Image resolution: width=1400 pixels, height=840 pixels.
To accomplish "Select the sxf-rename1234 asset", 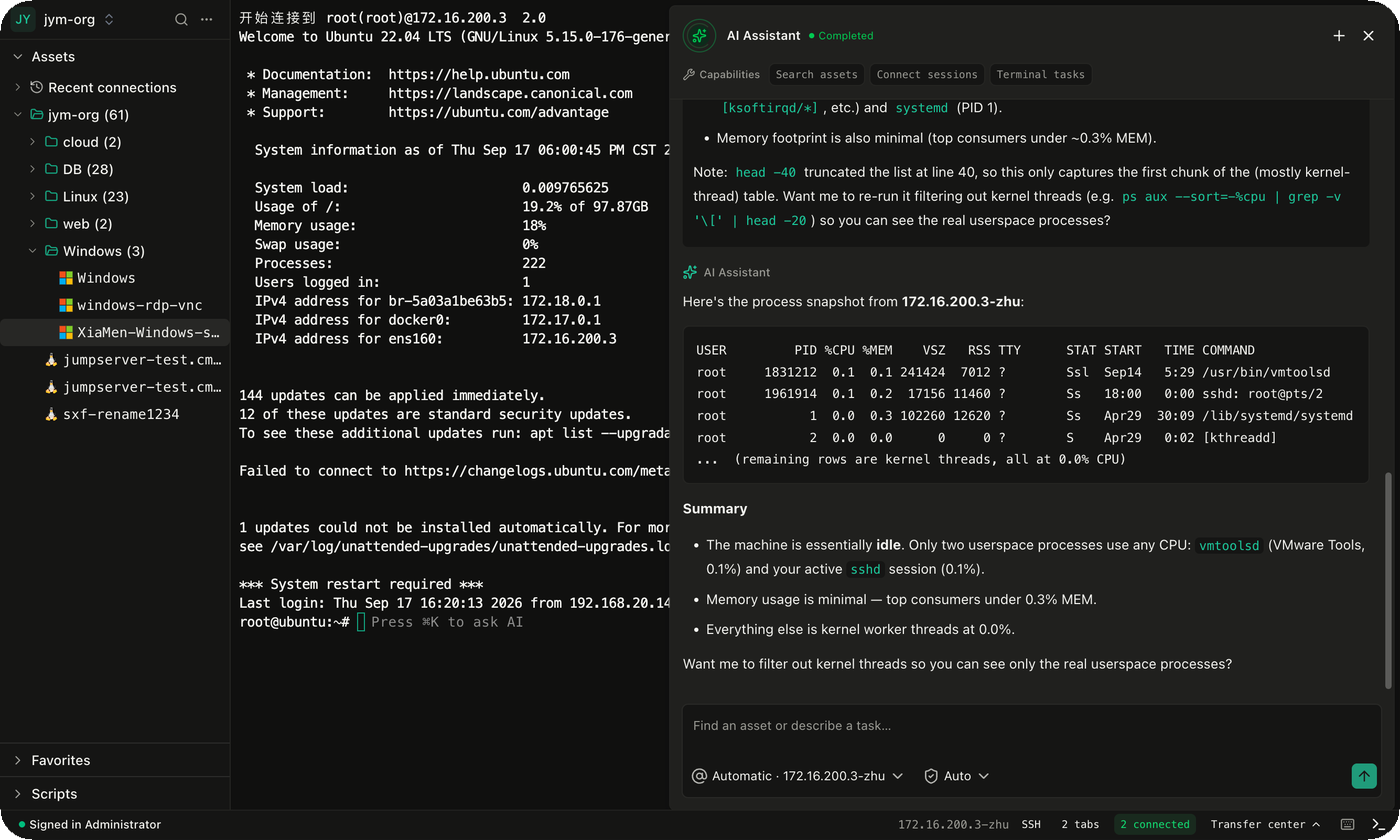I will point(115,414).
